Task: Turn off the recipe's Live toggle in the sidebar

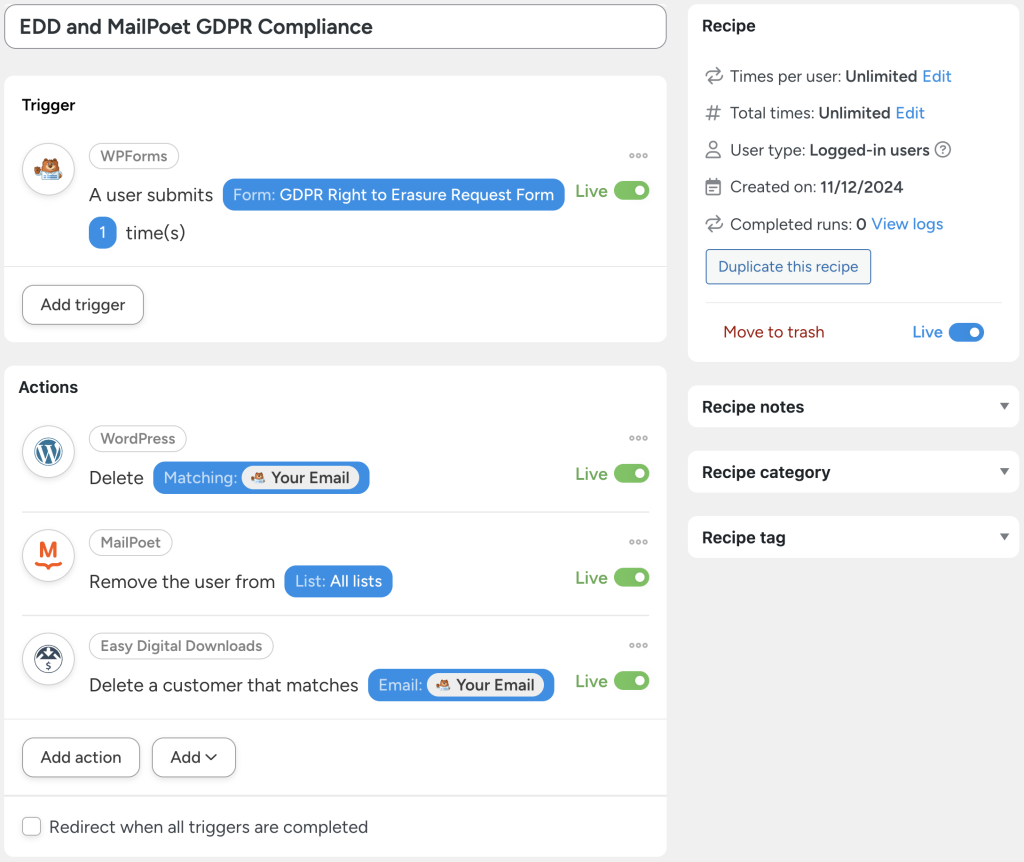Action: coord(967,332)
